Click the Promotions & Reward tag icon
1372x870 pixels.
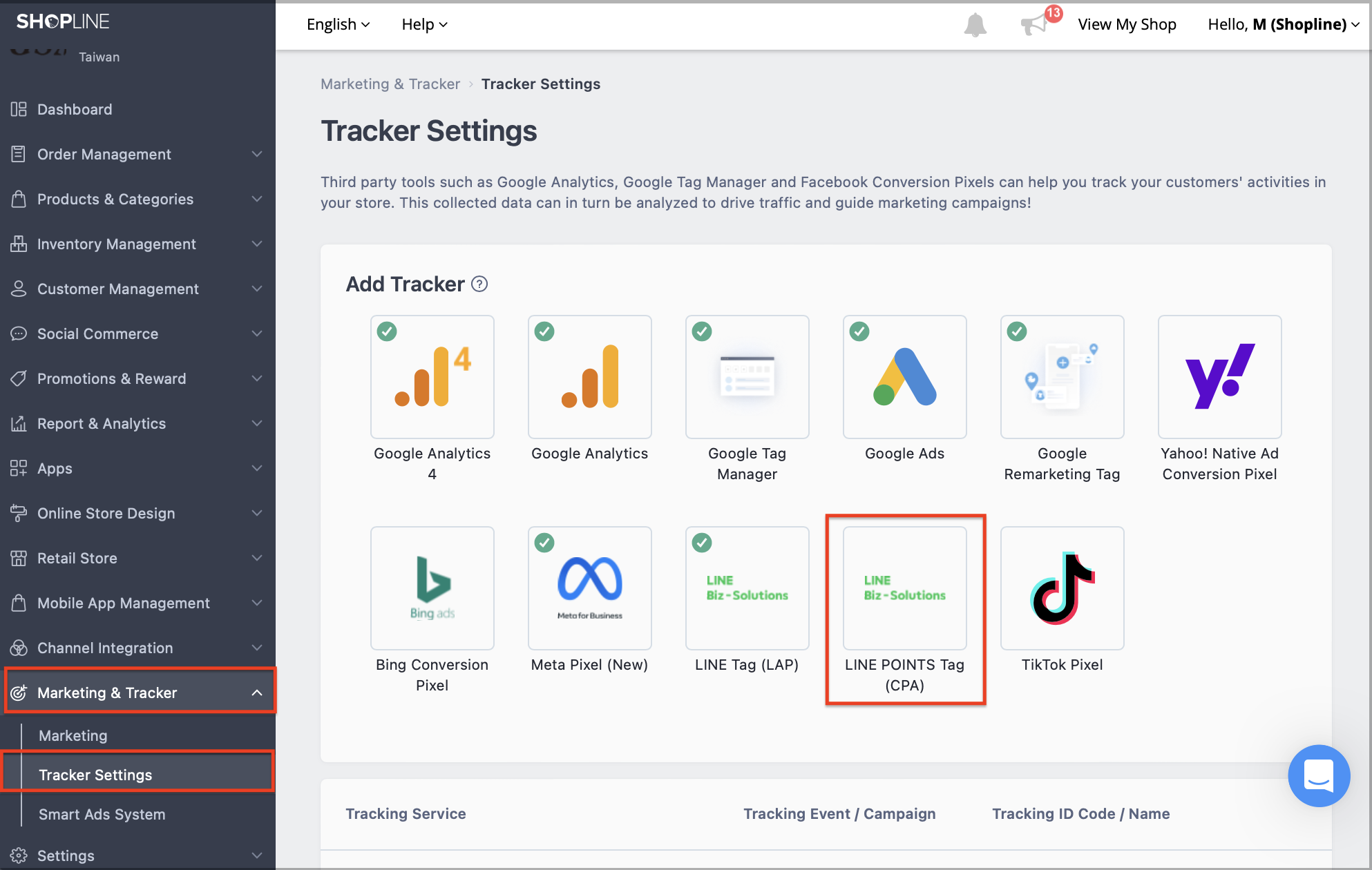pos(19,378)
